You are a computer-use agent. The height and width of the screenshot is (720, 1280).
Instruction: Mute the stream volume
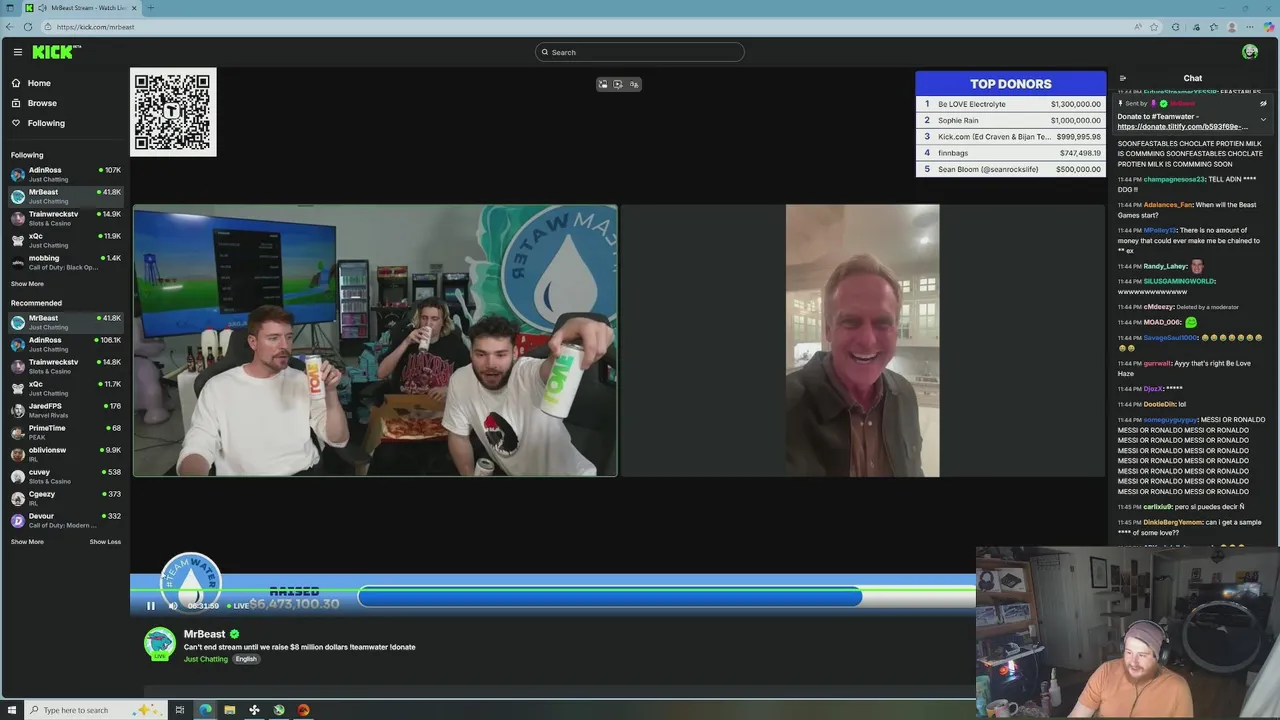click(x=172, y=606)
